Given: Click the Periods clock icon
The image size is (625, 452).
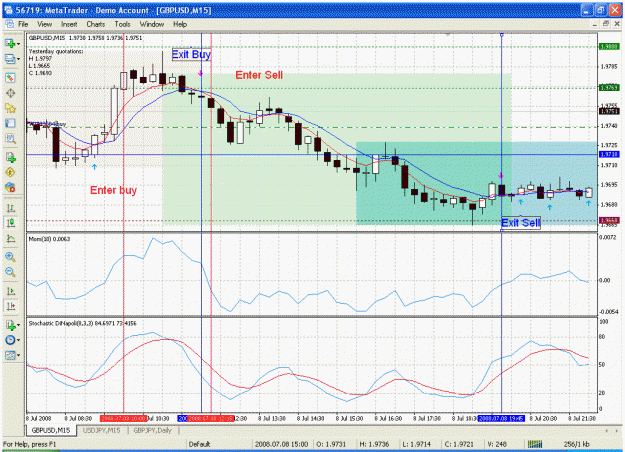Looking at the screenshot, I should tap(10, 340).
